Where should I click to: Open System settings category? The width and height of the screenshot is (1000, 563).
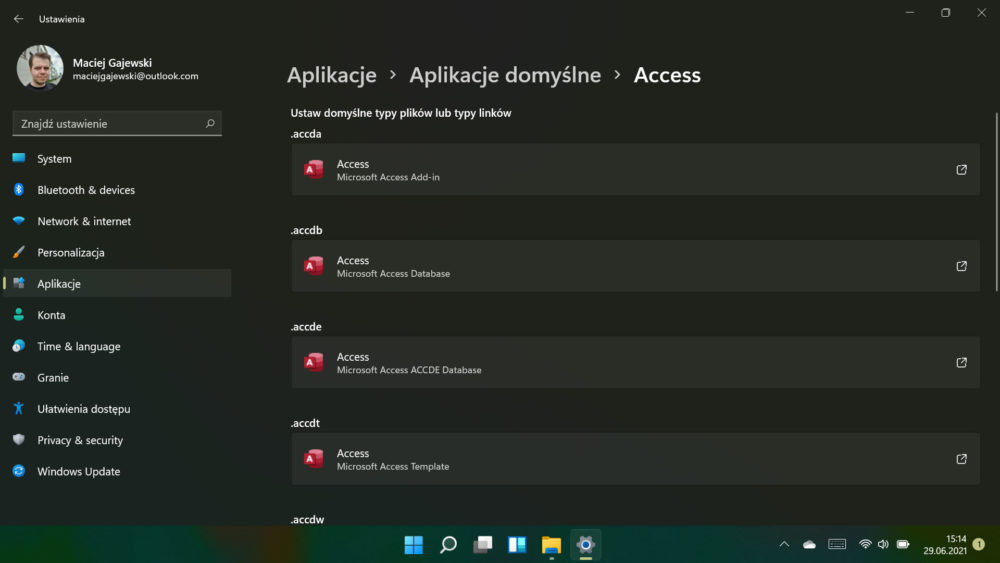pos(117,159)
